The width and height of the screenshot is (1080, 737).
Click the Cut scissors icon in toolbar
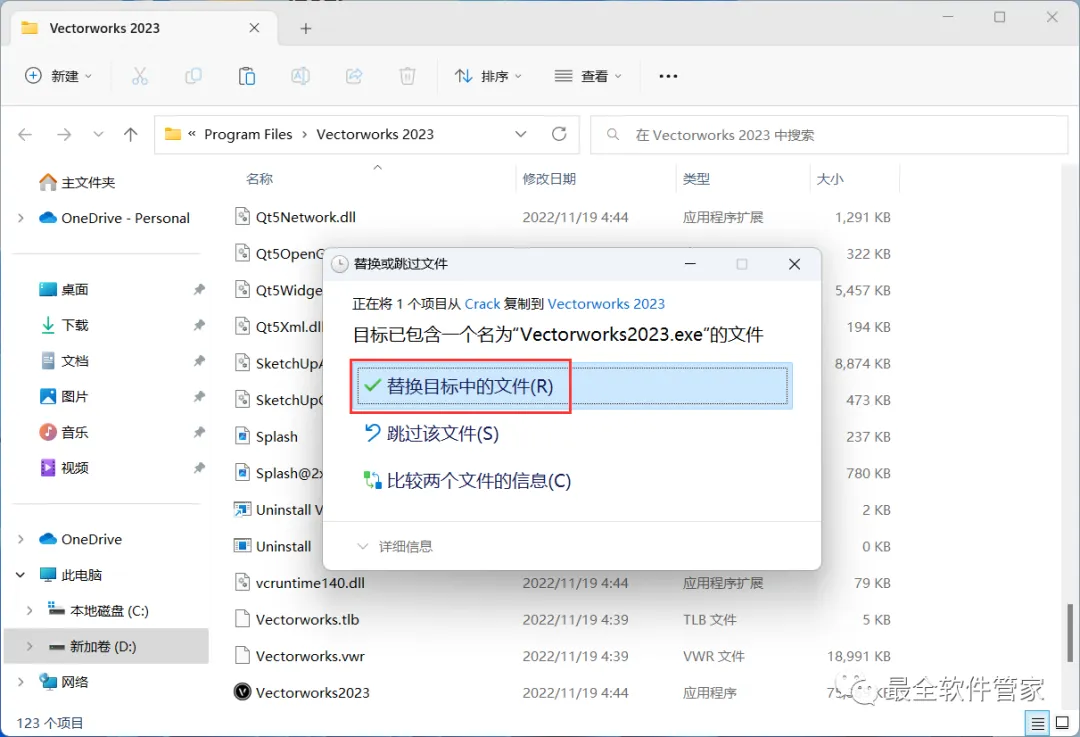140,76
